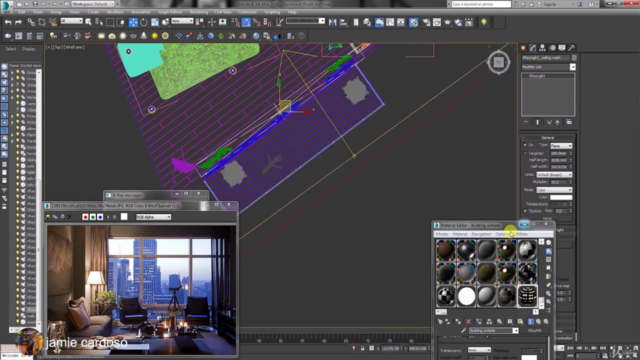Open Modes menu in Material Editor
The height and width of the screenshot is (360, 640).
(442, 234)
